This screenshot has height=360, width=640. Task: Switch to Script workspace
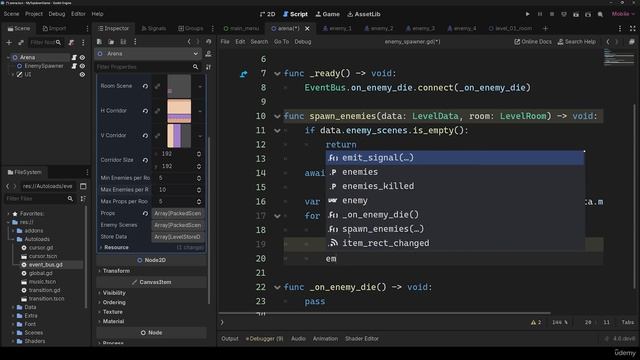[296, 14]
